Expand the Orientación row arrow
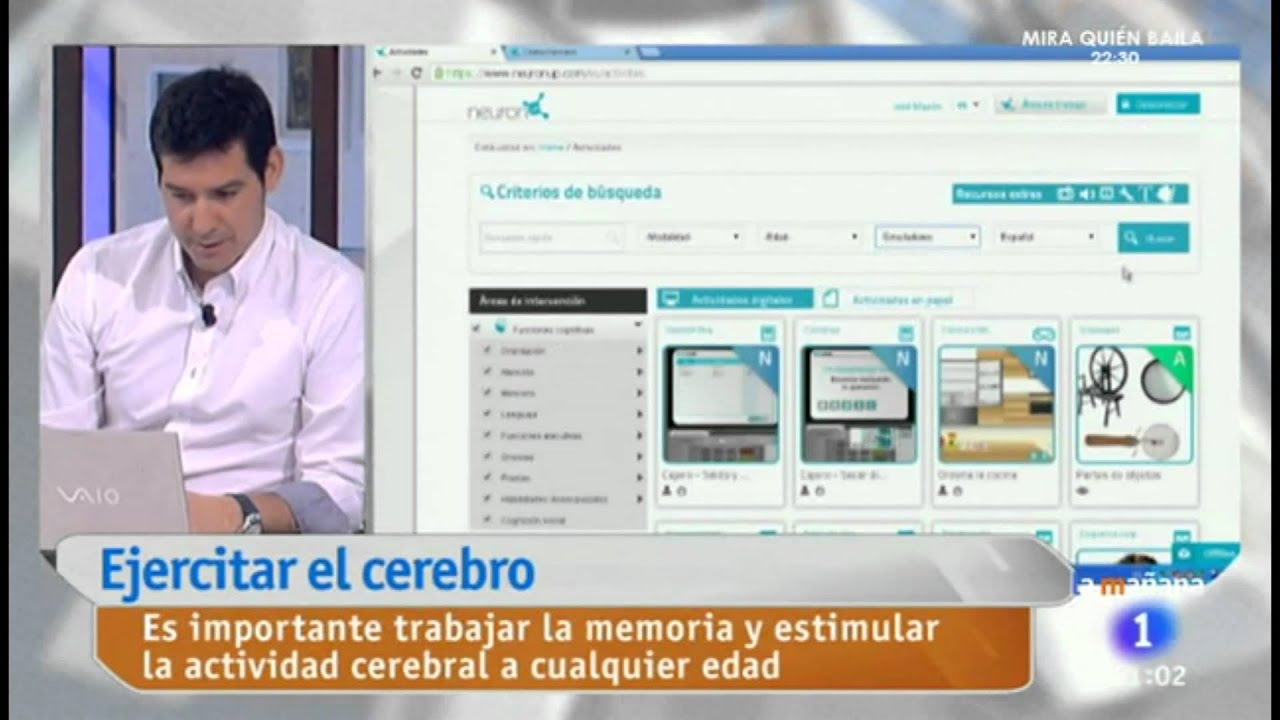This screenshot has height=720, width=1280. point(639,351)
